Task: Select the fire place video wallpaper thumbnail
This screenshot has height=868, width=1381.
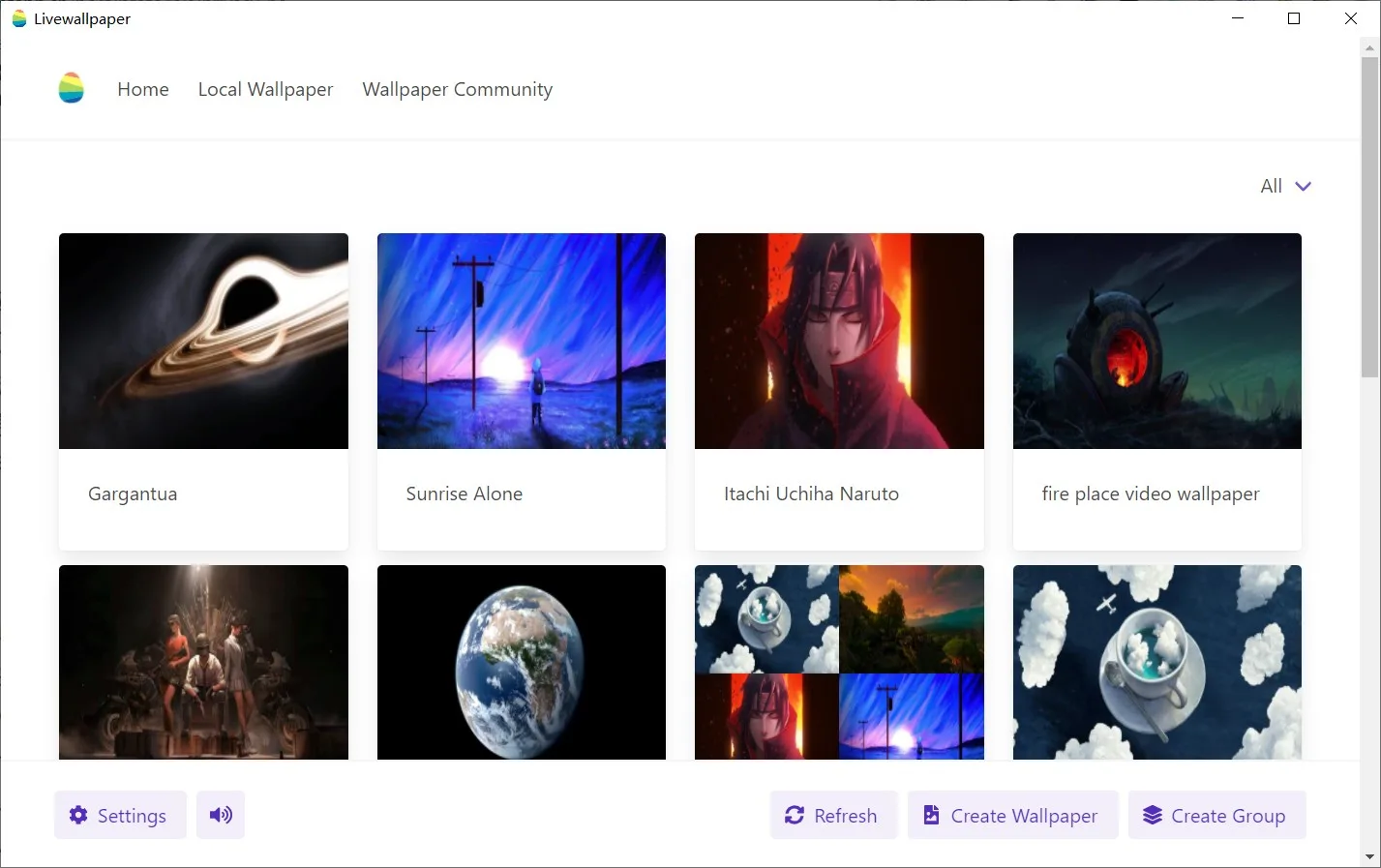Action: (1157, 341)
